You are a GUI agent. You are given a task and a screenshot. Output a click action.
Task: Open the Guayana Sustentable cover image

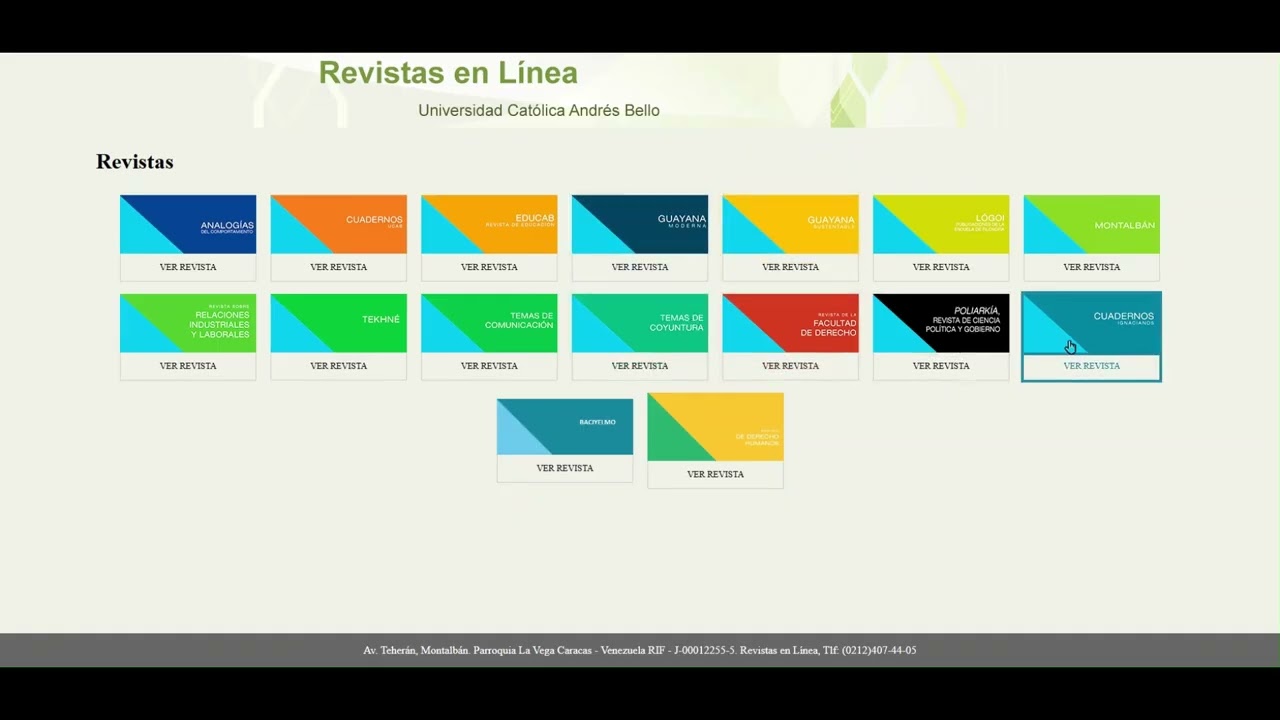[x=791, y=224]
